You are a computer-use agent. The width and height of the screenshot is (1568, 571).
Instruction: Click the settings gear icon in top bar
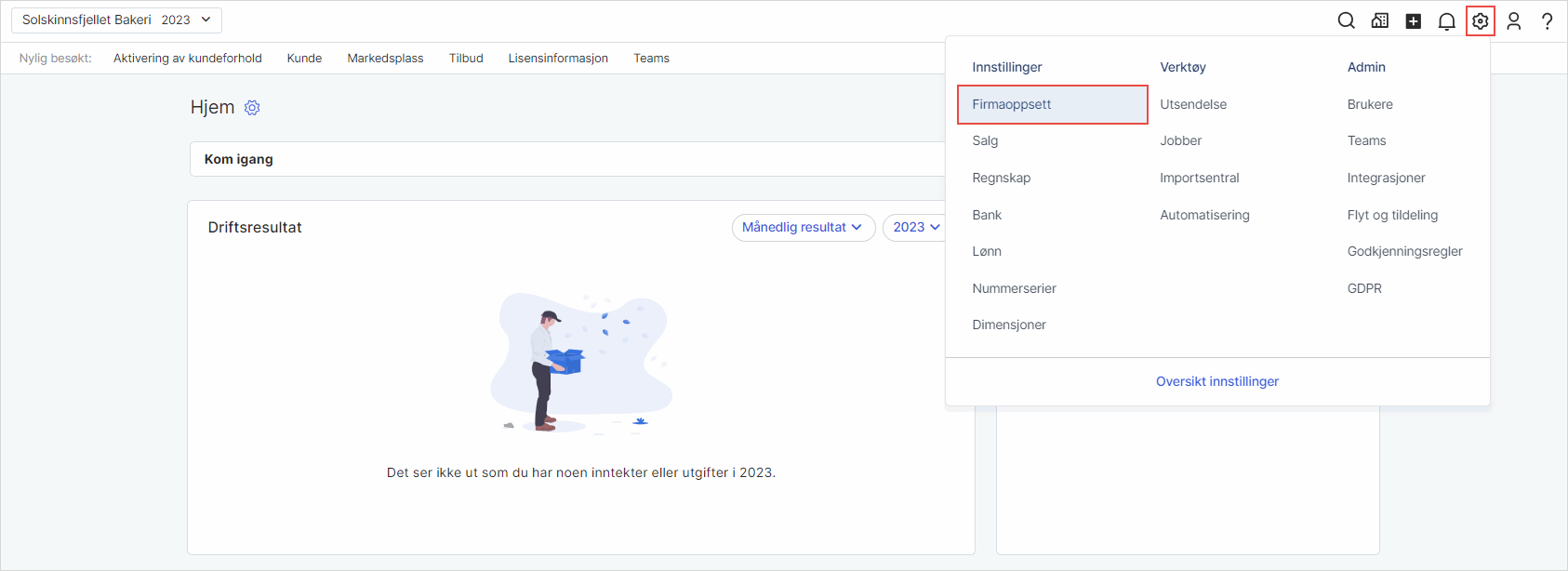(1481, 21)
